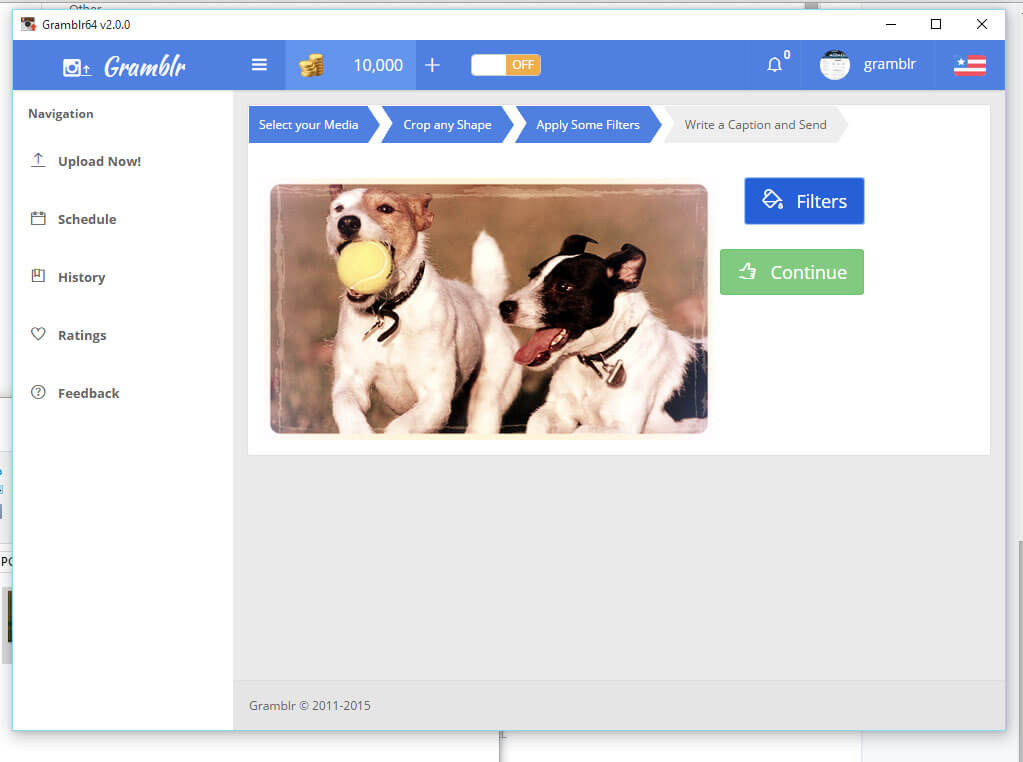Screen dimensions: 1023x762
Task: Jump to Write a Caption and Send
Action: point(755,125)
